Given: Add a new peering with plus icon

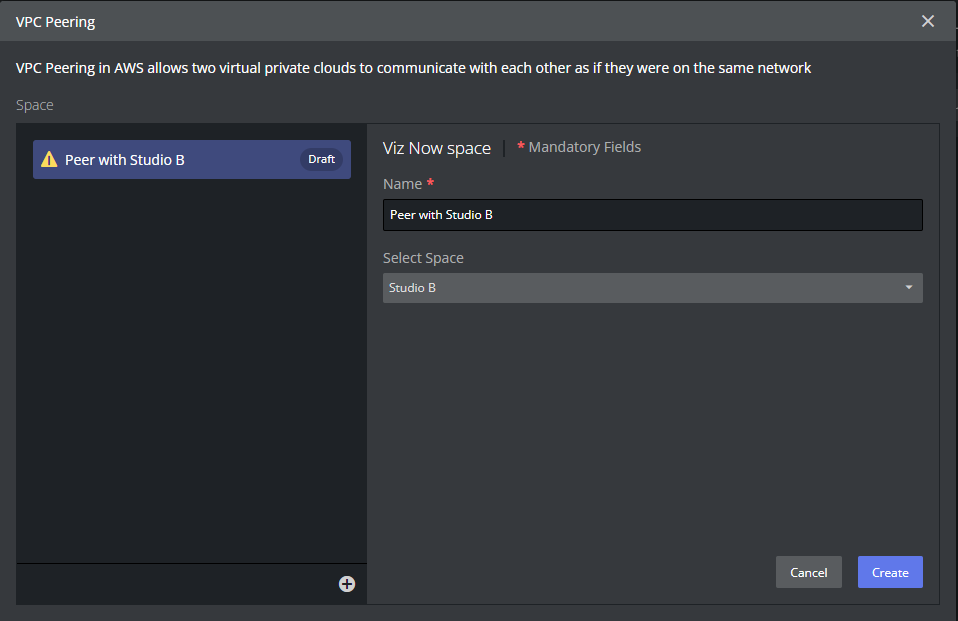Looking at the screenshot, I should (347, 584).
